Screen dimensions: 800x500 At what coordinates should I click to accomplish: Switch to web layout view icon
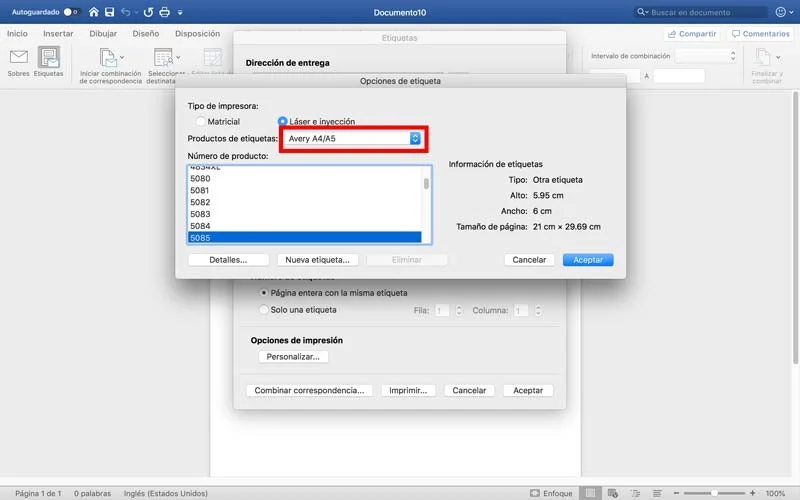pyautogui.click(x=613, y=493)
